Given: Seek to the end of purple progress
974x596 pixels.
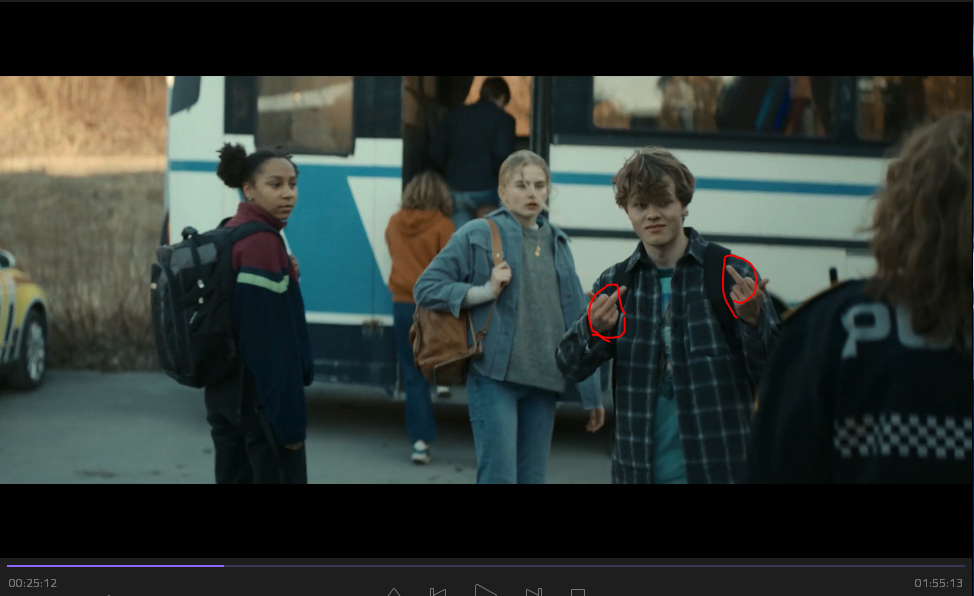Looking at the screenshot, I should point(223,566).
